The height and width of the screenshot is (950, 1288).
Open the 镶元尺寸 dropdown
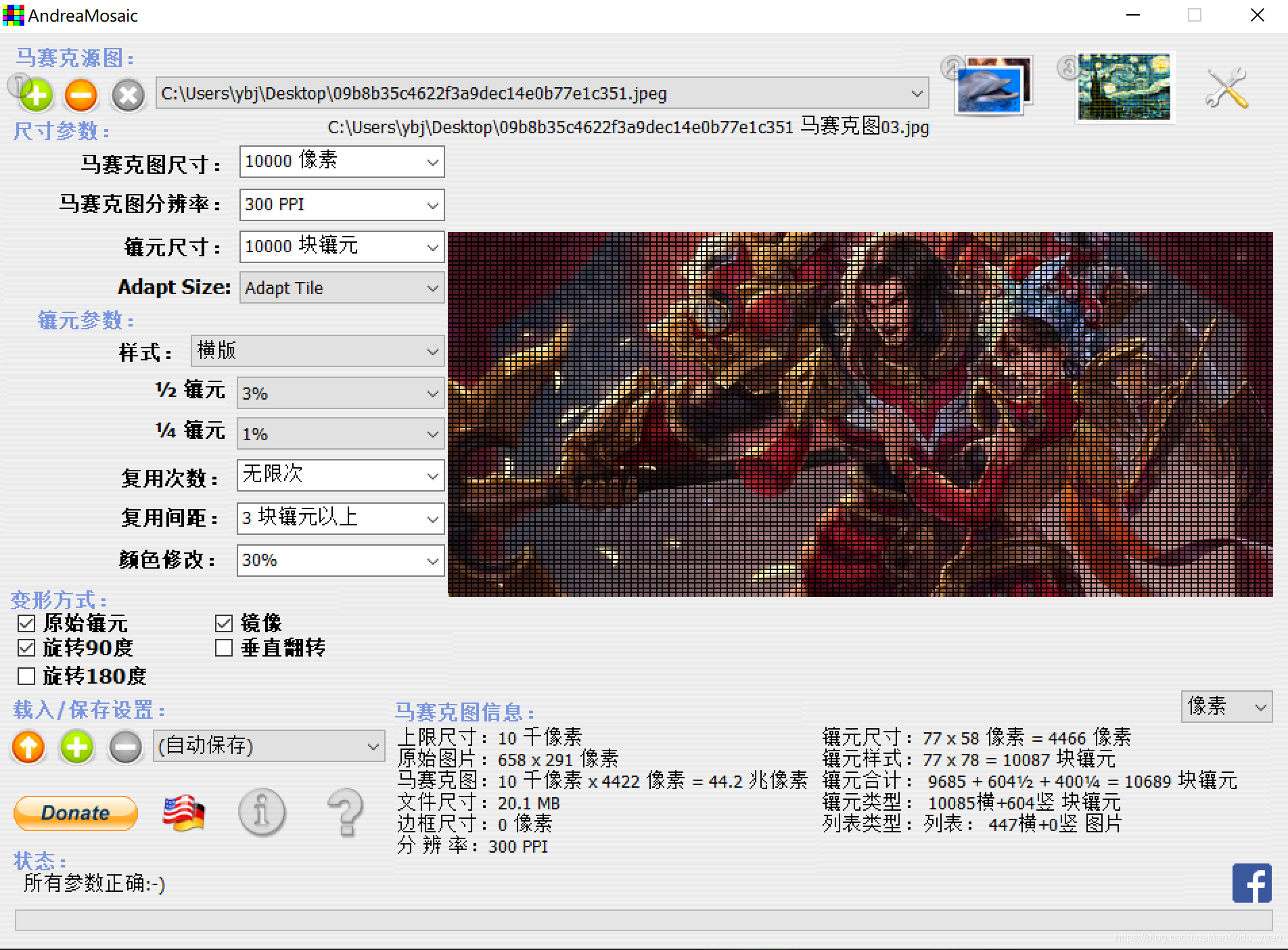pos(342,247)
